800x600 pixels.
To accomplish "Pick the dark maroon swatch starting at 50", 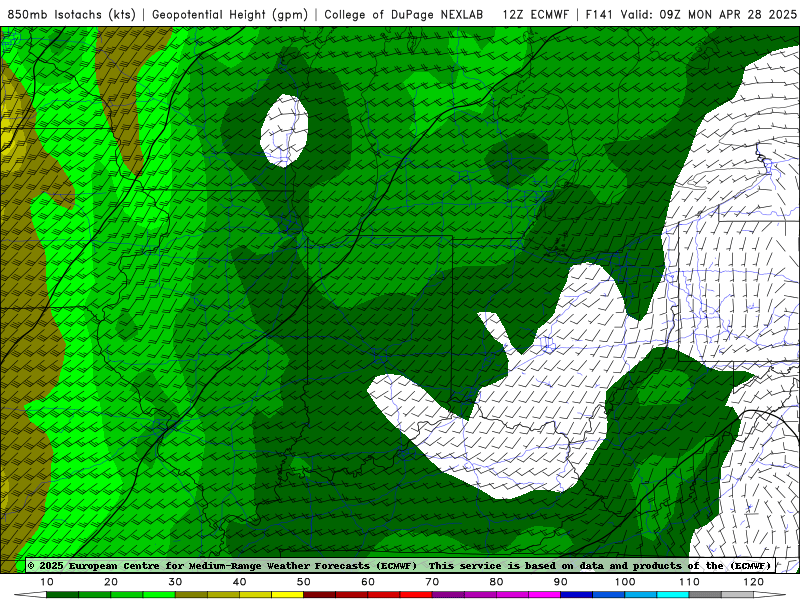I will point(319,595).
